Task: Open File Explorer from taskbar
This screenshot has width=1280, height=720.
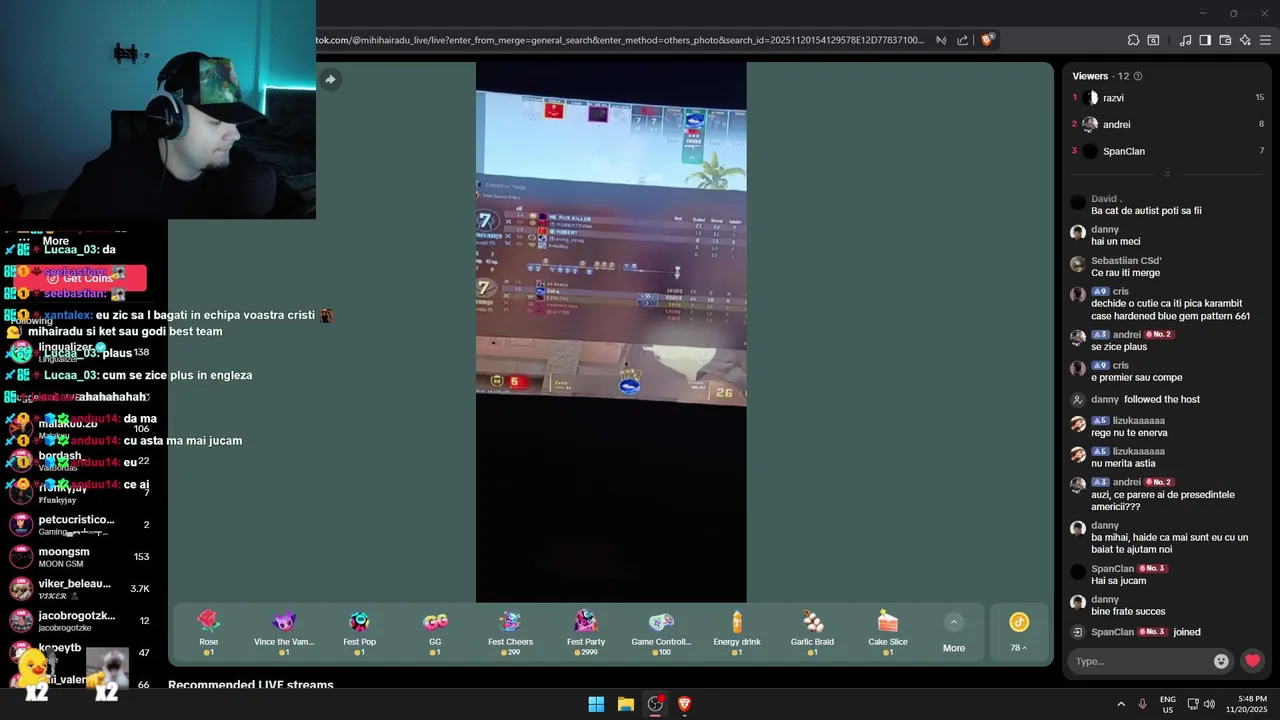Action: tap(626, 704)
